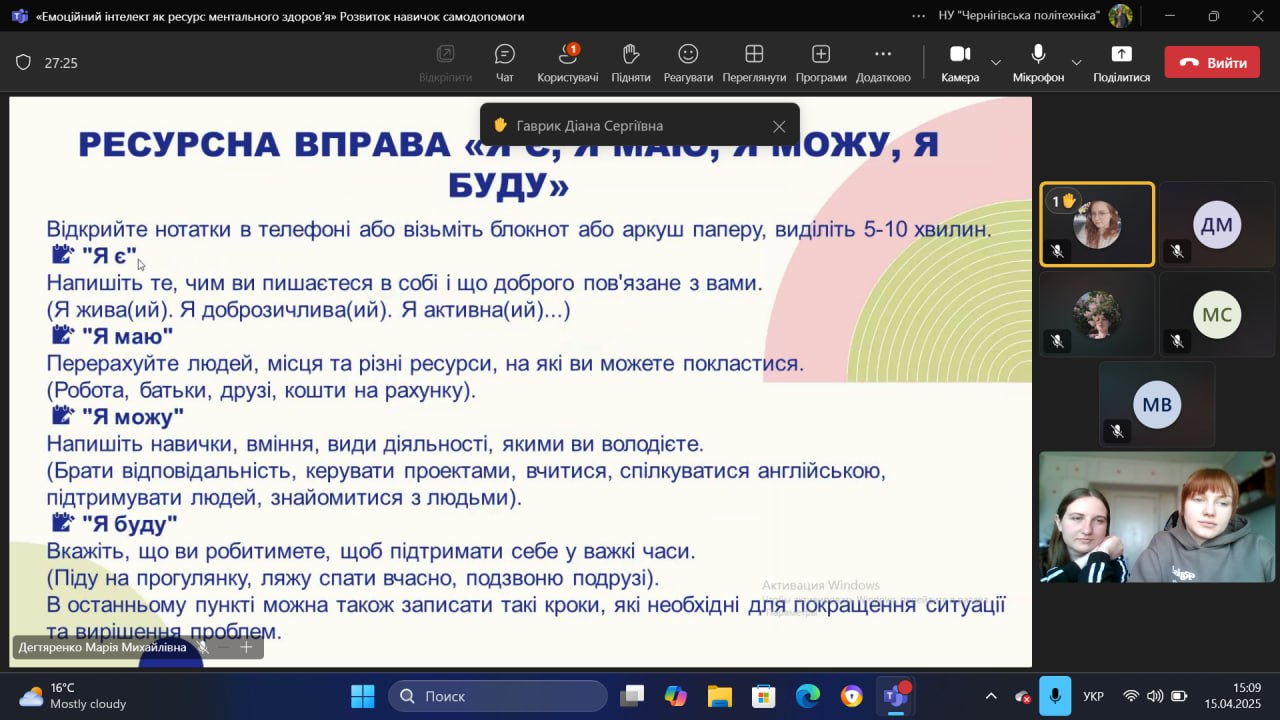Open the Chat panel
The height and width of the screenshot is (720, 1280).
coord(505,62)
